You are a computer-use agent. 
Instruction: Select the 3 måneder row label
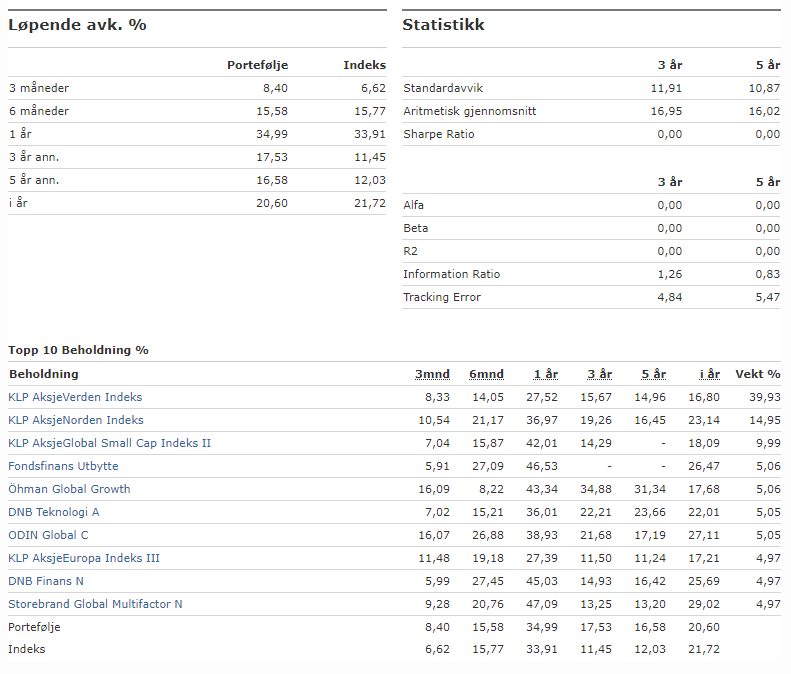(39, 88)
